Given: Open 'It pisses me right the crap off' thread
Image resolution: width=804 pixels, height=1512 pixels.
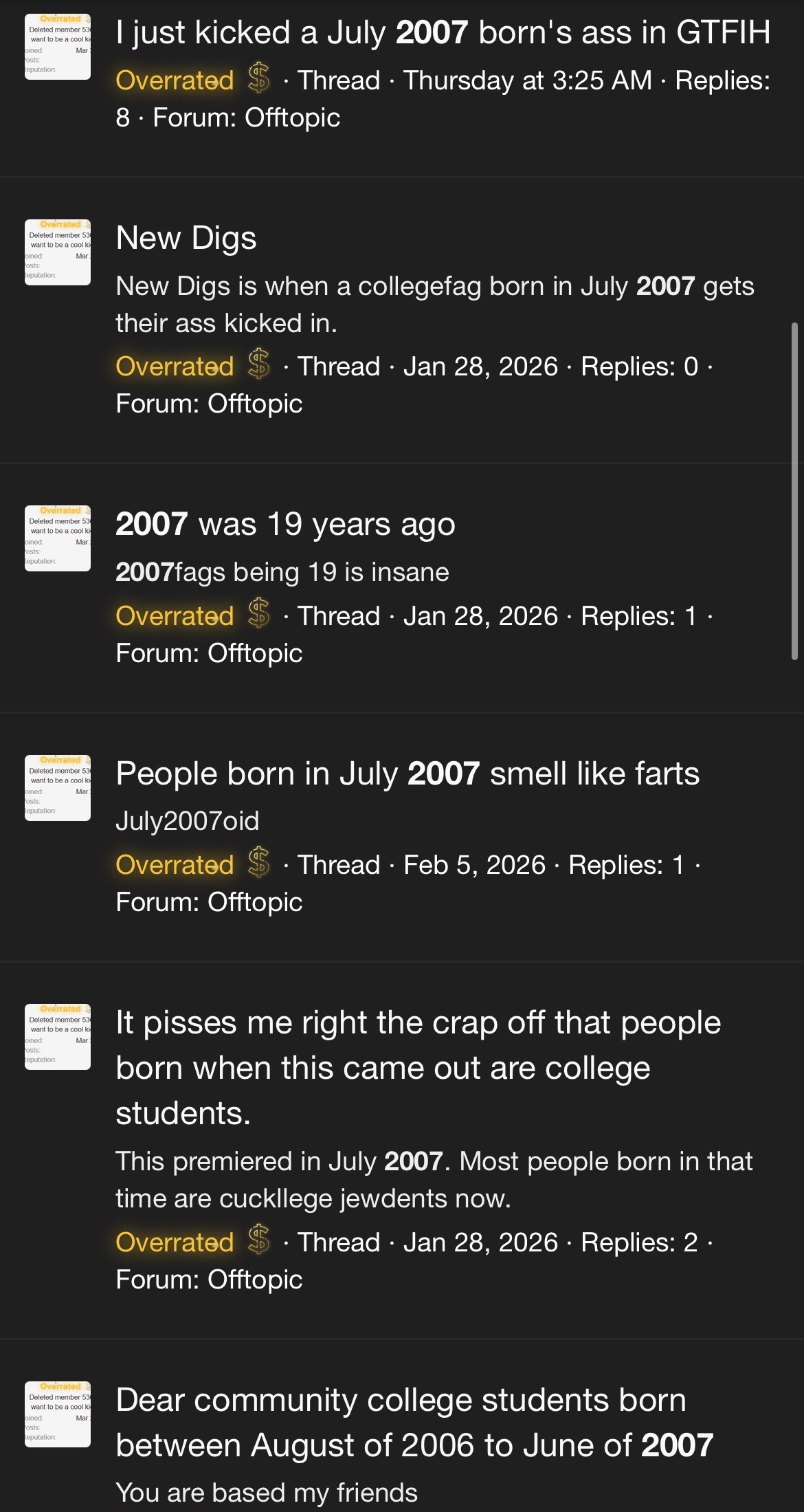Looking at the screenshot, I should coord(418,1067).
